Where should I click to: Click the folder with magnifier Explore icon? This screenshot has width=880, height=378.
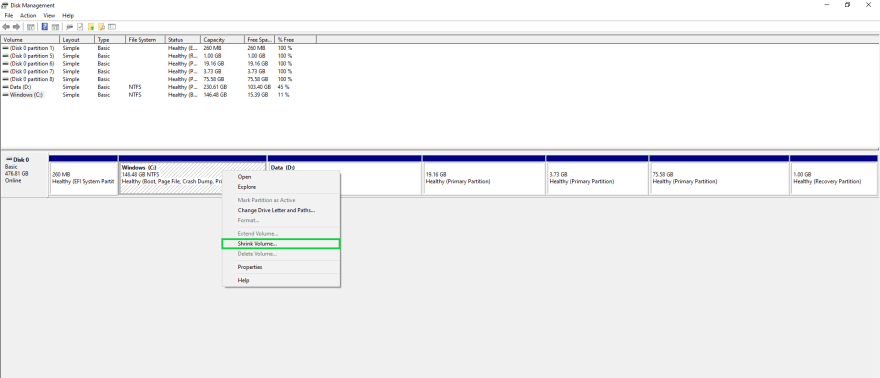(x=102, y=26)
